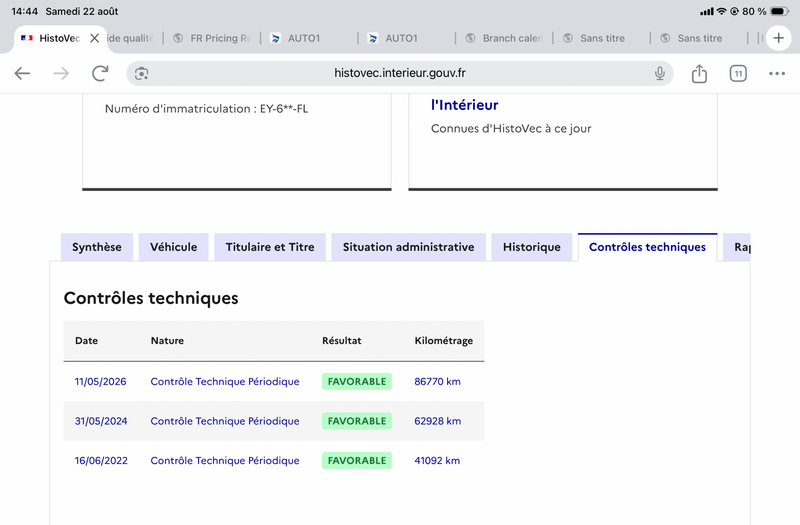Viewport: 800px width, 525px height.
Task: Click the 62928 km mileage value
Action: tap(437, 421)
